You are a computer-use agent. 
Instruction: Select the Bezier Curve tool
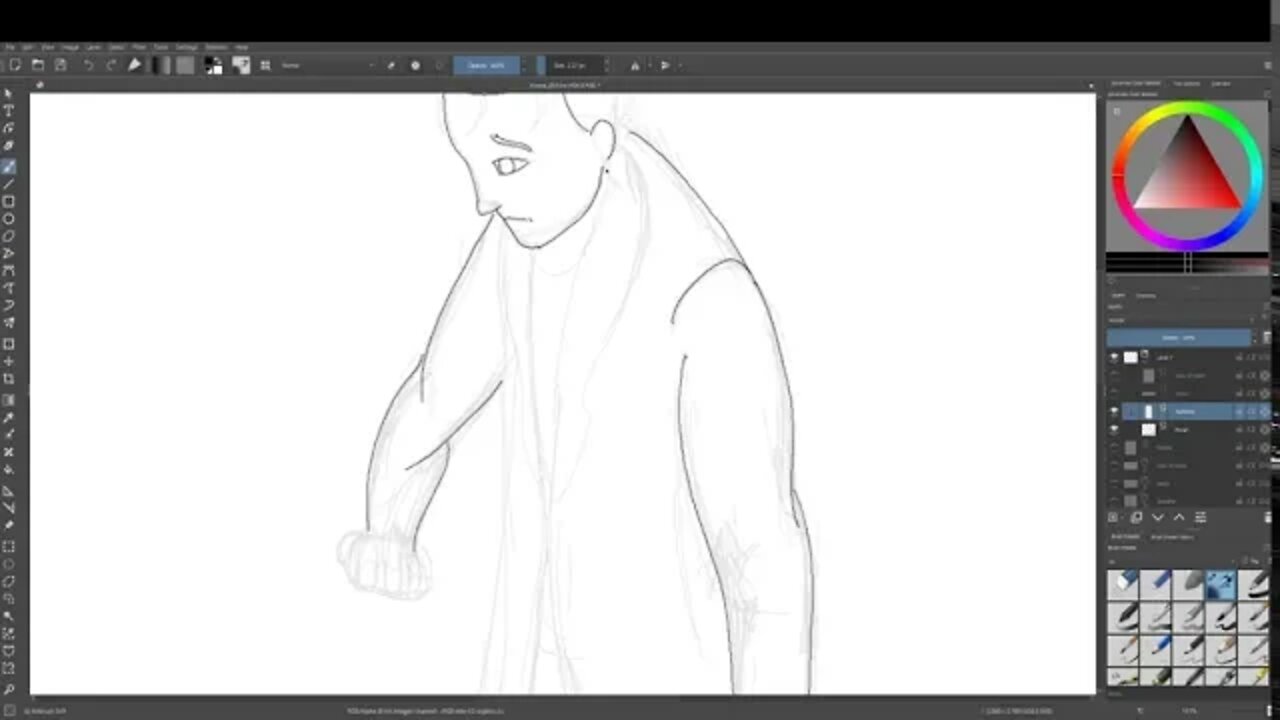pyautogui.click(x=9, y=271)
